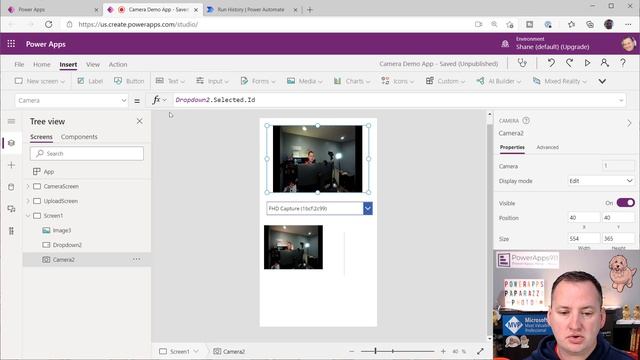This screenshot has height=360, width=640.
Task: Open the Icons ribbon dropdown
Action: coord(397,81)
